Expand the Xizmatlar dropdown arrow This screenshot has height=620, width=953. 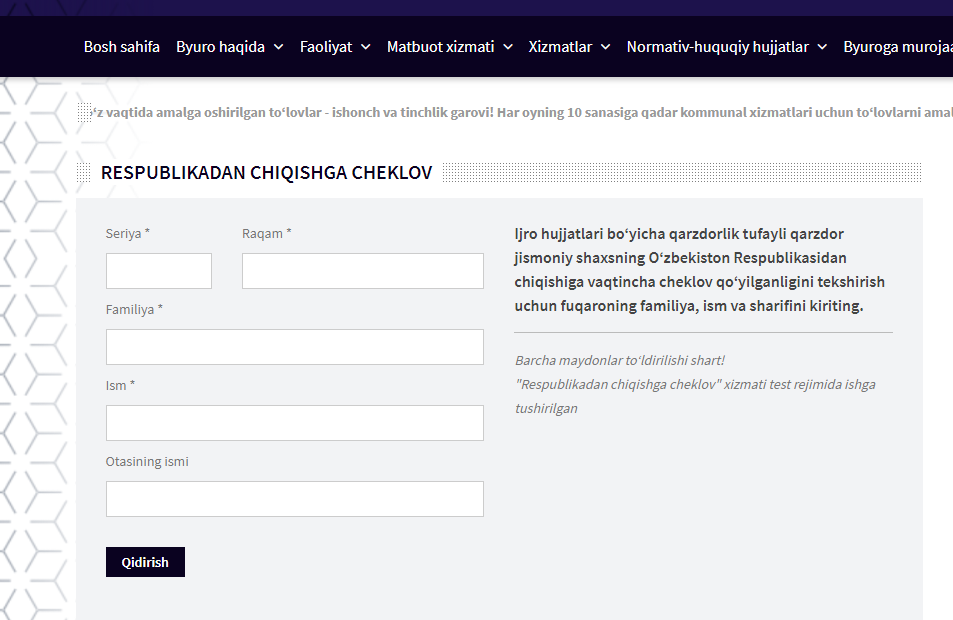point(606,47)
